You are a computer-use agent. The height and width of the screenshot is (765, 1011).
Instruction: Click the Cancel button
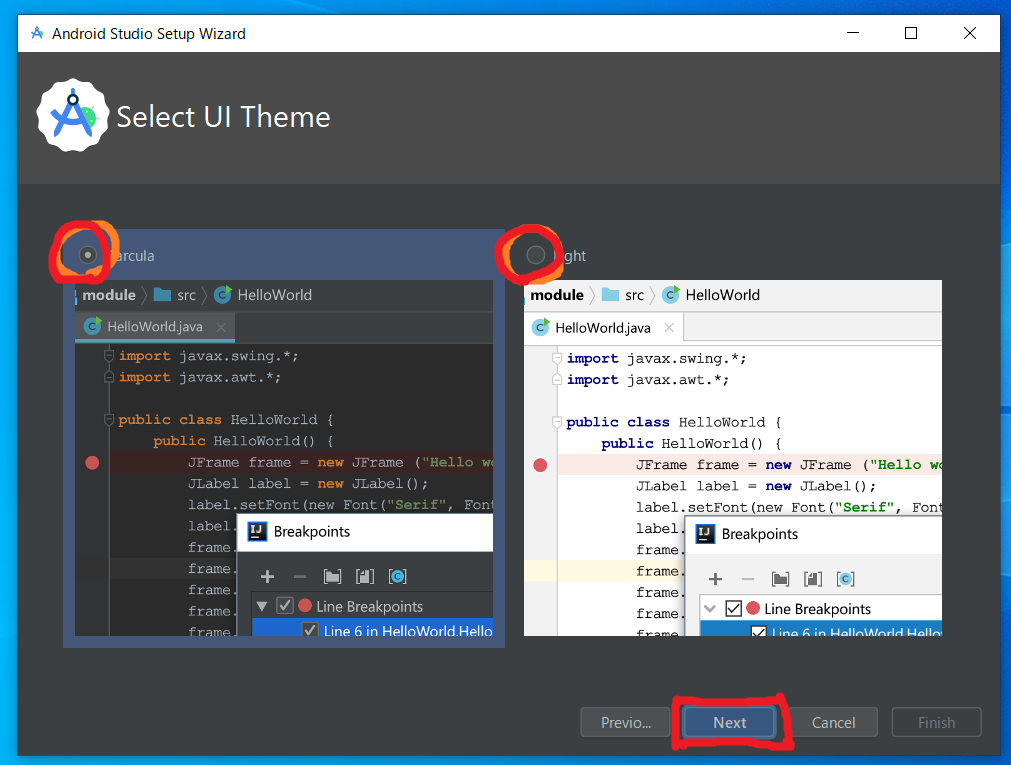click(x=833, y=722)
